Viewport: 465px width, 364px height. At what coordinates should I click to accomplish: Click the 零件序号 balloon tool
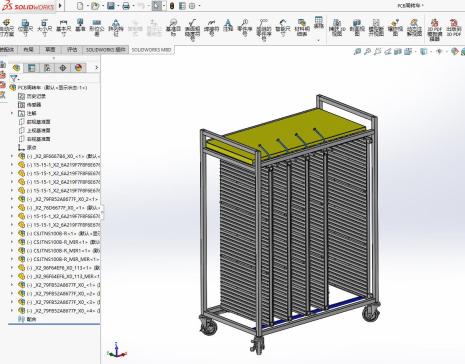tap(244, 27)
